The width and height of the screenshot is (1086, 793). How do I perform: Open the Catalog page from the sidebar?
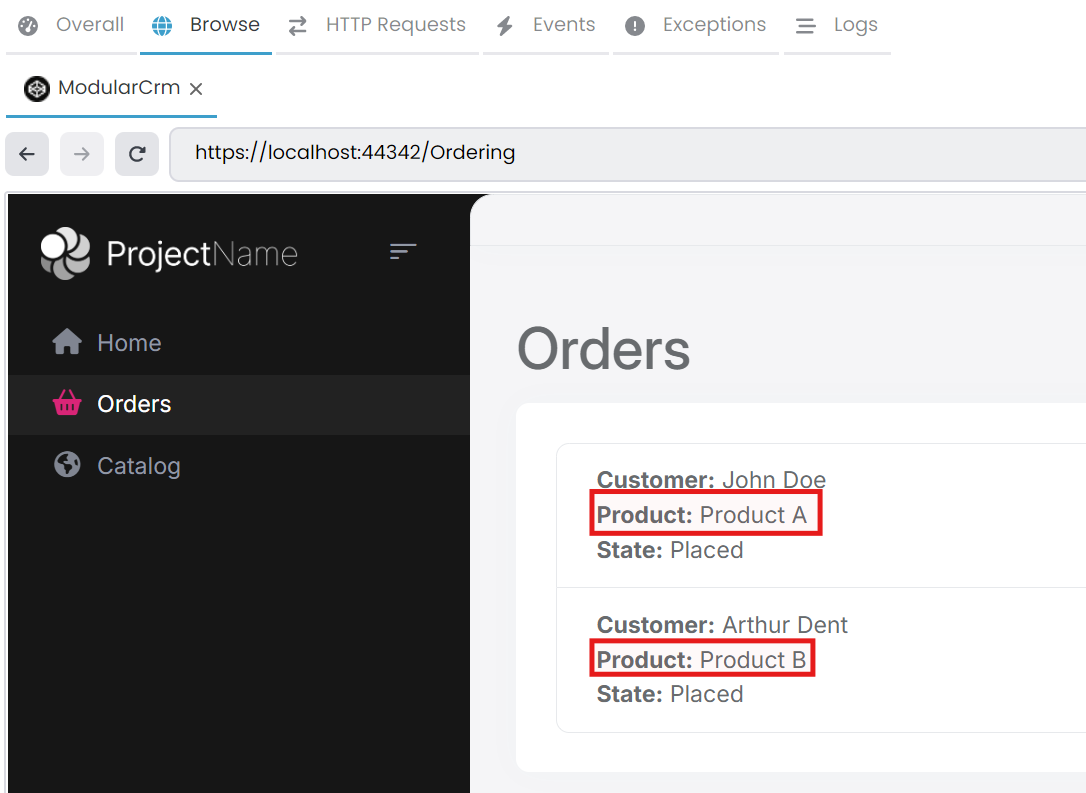[x=139, y=465]
